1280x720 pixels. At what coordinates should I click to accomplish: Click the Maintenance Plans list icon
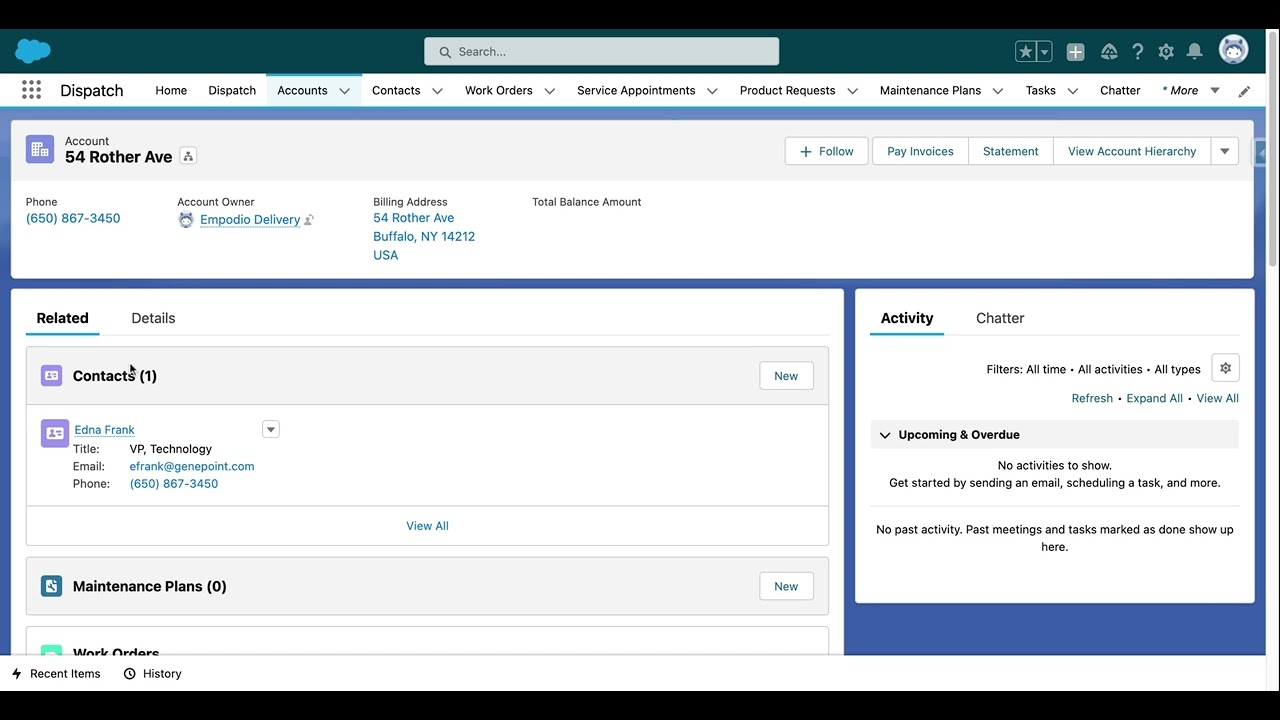click(51, 586)
